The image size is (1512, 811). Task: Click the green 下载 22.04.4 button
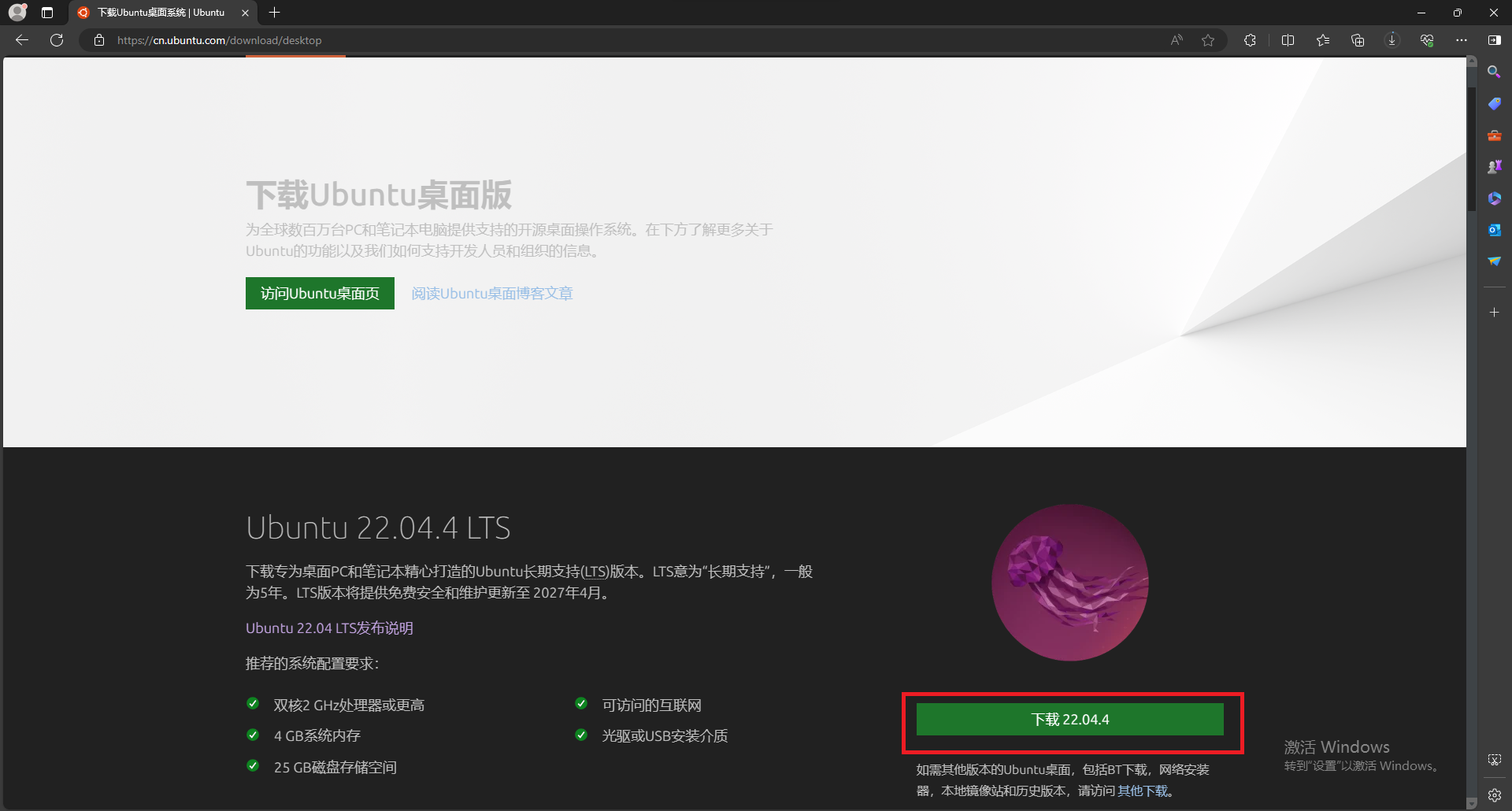(x=1069, y=720)
